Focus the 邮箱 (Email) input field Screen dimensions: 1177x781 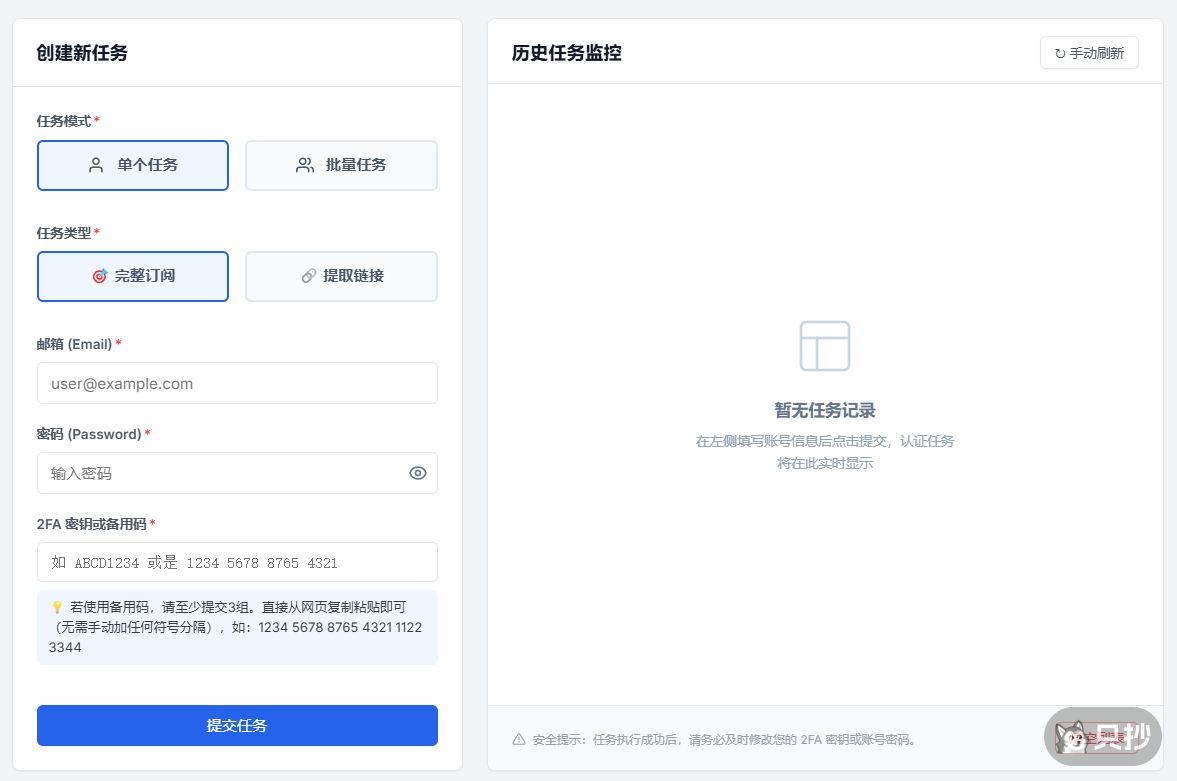237,383
